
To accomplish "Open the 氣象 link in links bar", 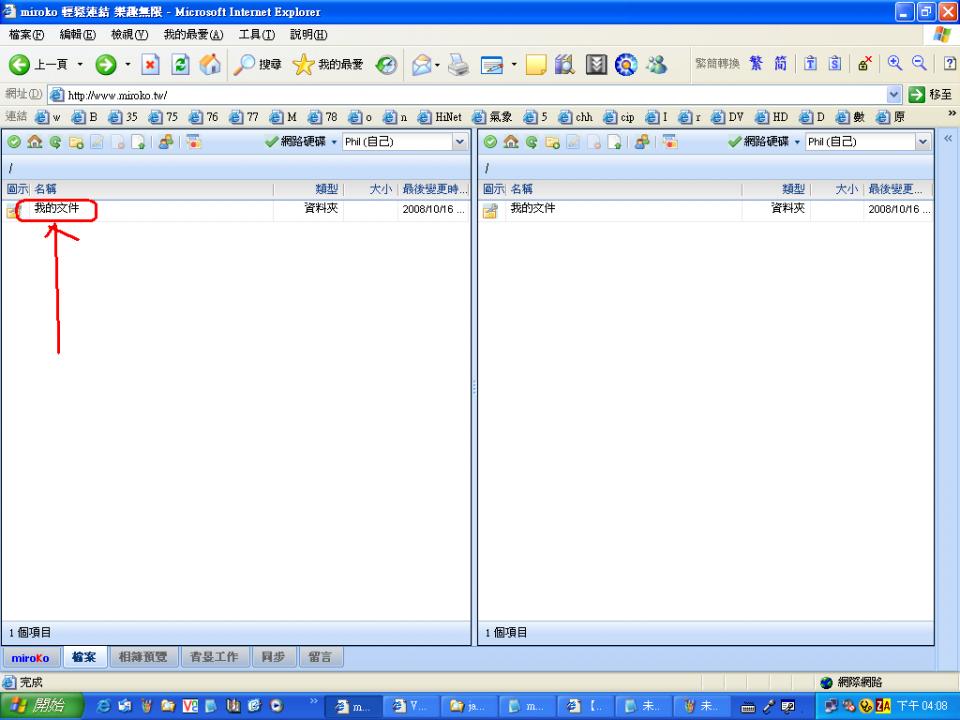I will click(493, 117).
